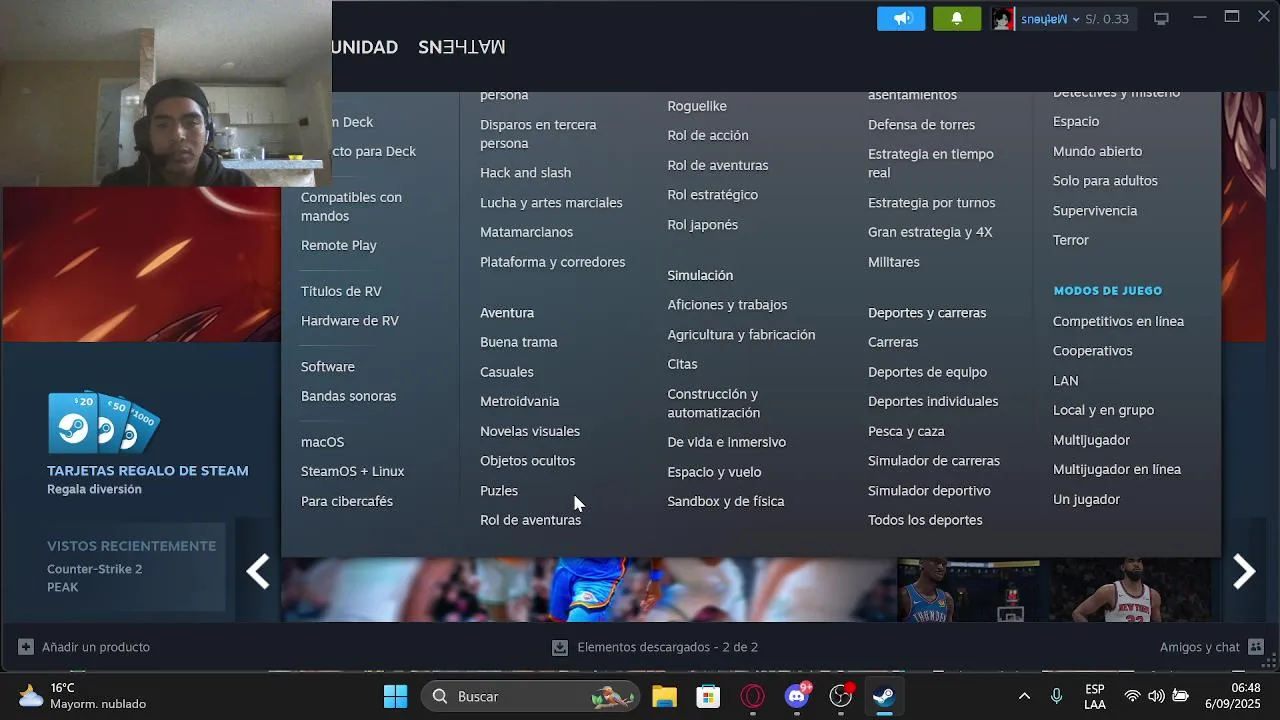1280x720 pixels.
Task: Select Metroidvania category
Action: pyautogui.click(x=519, y=401)
